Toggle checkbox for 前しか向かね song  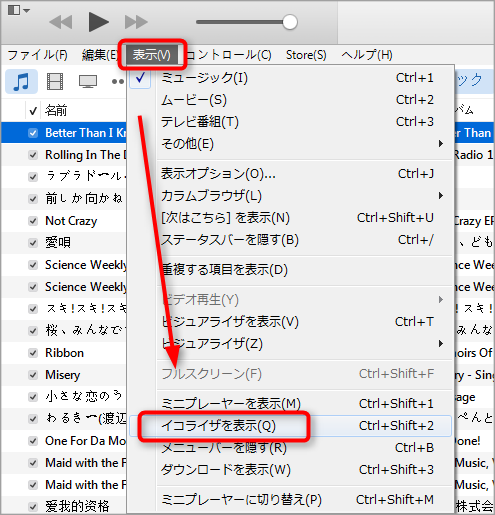[x=33, y=199]
